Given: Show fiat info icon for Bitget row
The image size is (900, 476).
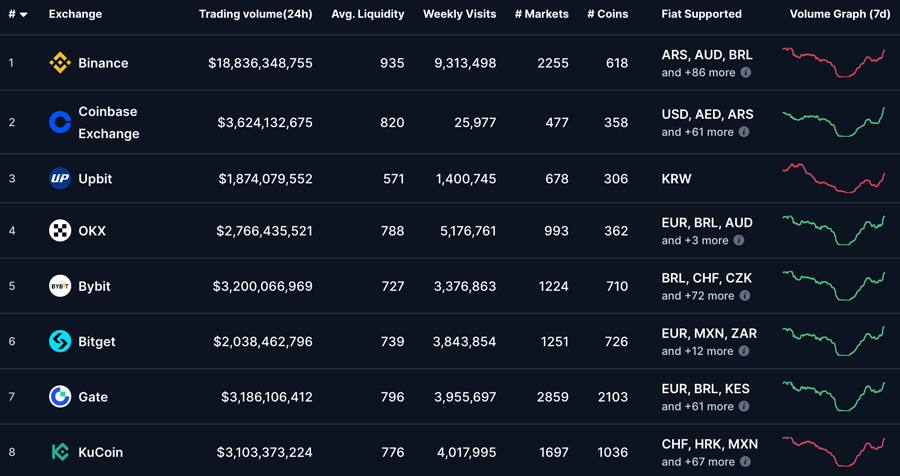Looking at the screenshot, I should pyautogui.click(x=744, y=351).
